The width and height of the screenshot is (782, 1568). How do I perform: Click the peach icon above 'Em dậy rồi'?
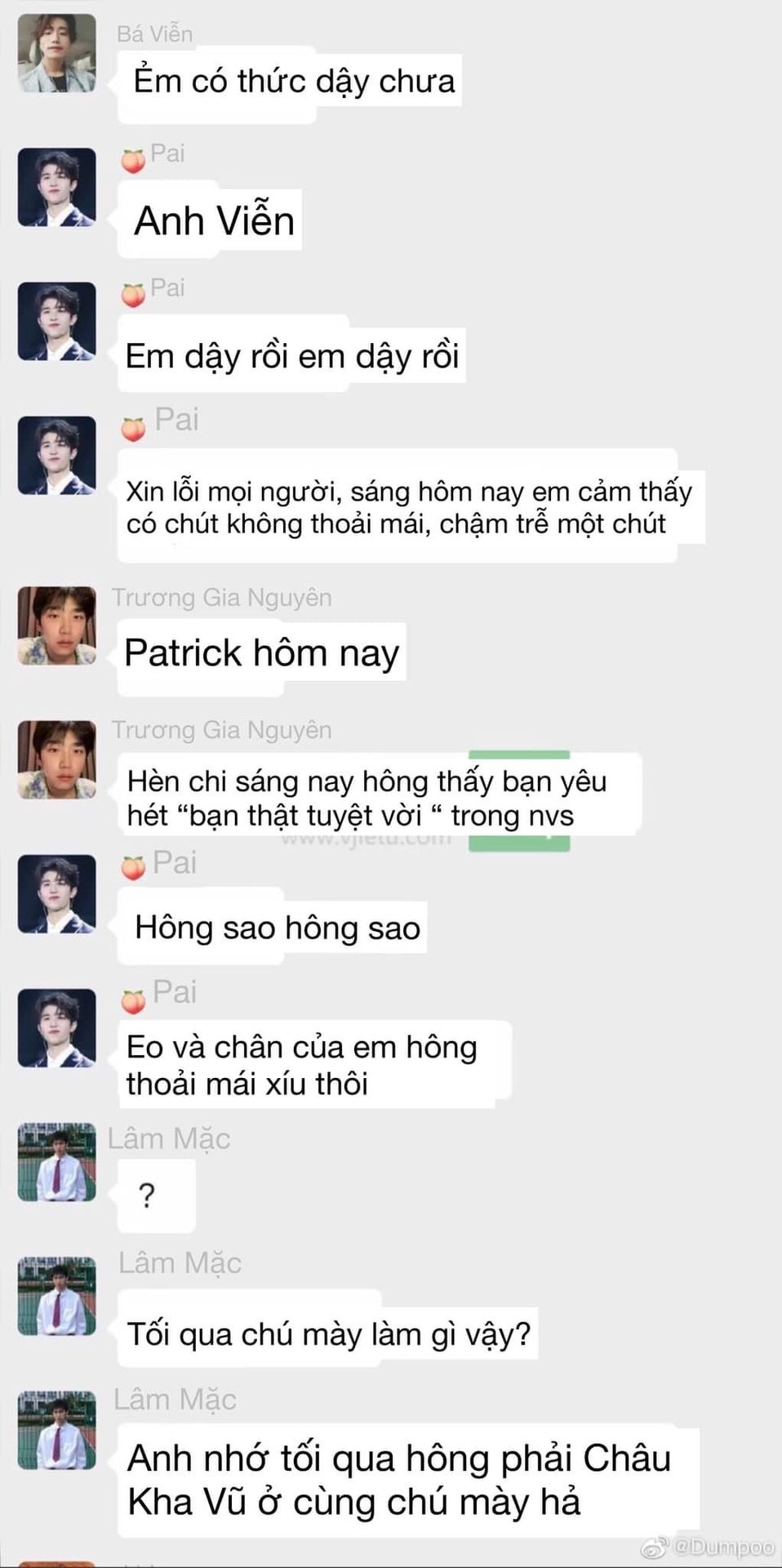(133, 294)
